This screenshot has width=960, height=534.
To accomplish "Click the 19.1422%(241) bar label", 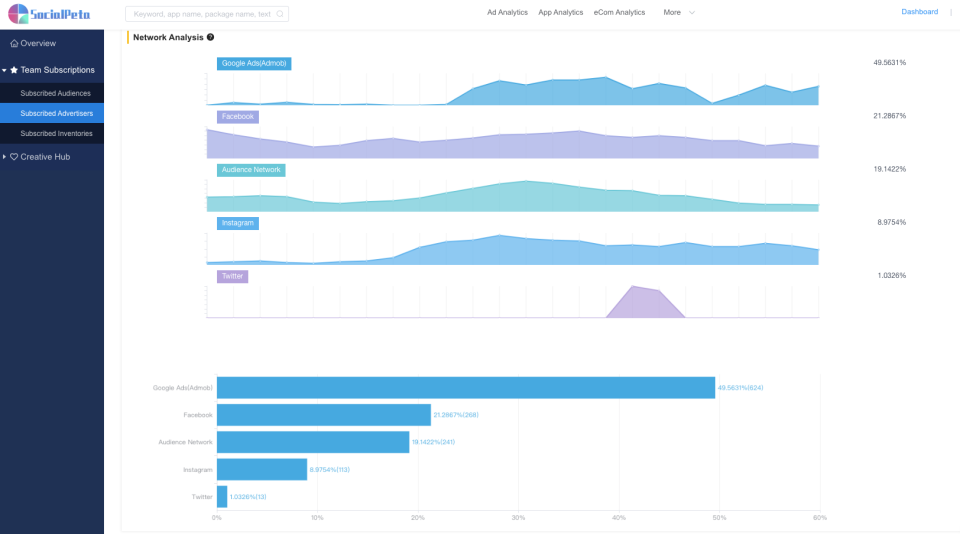I will pos(433,442).
